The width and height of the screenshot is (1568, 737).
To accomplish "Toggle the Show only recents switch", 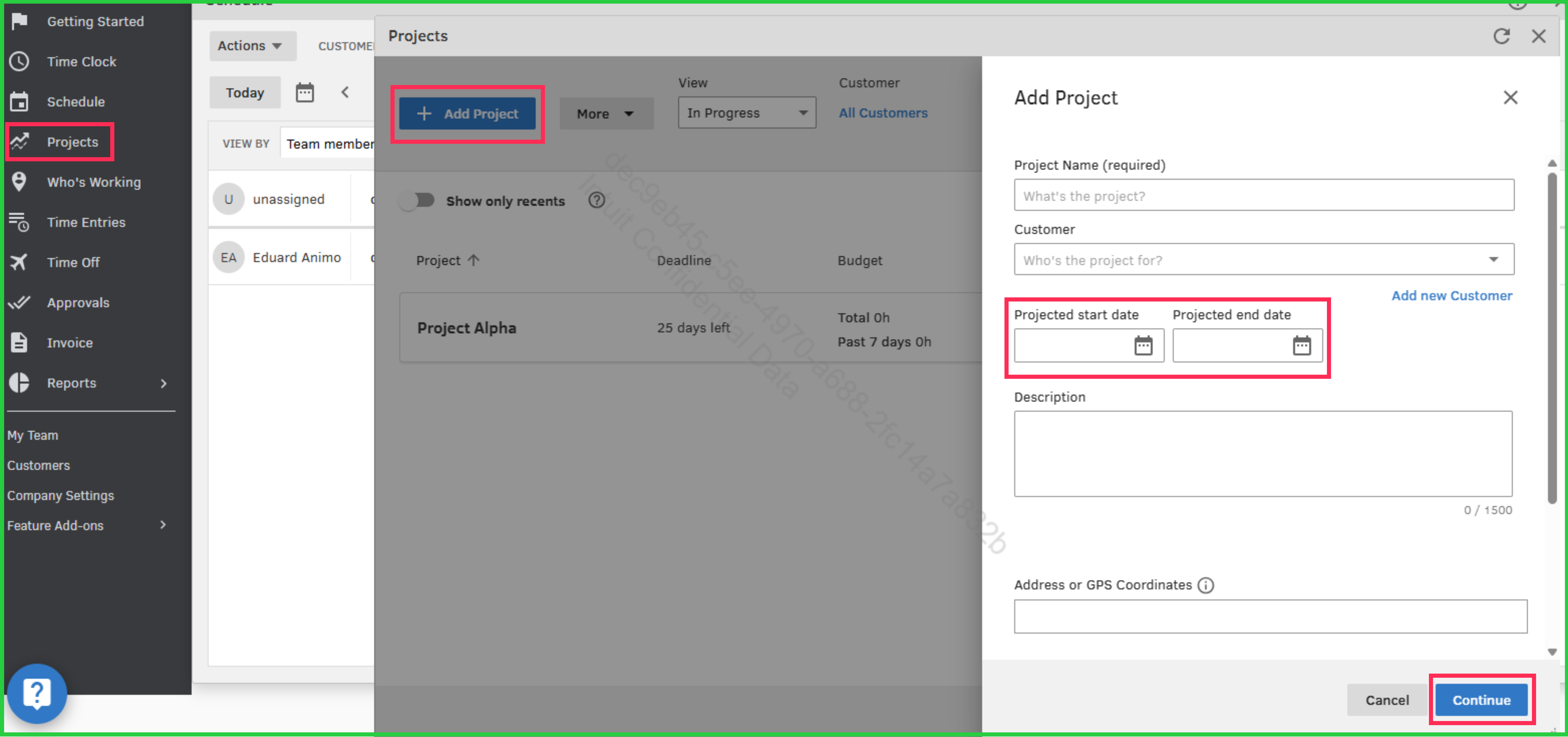I will (x=417, y=200).
